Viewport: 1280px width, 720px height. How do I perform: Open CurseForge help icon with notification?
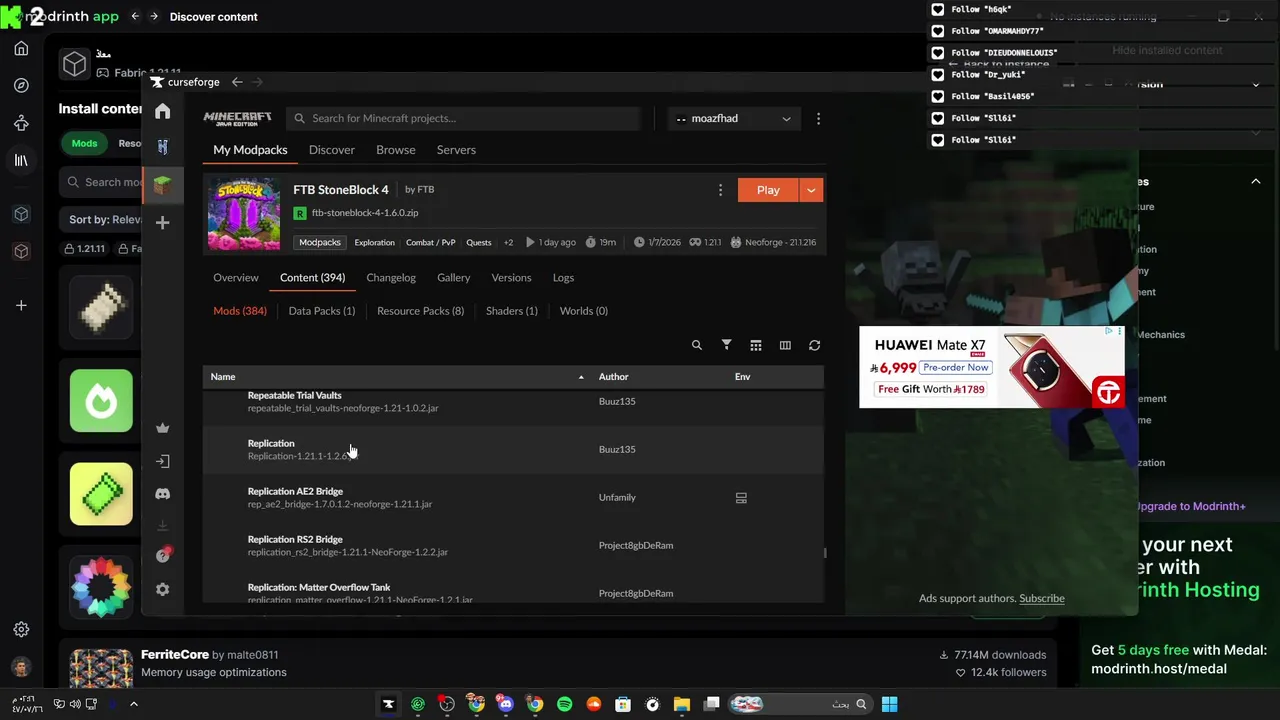[163, 555]
